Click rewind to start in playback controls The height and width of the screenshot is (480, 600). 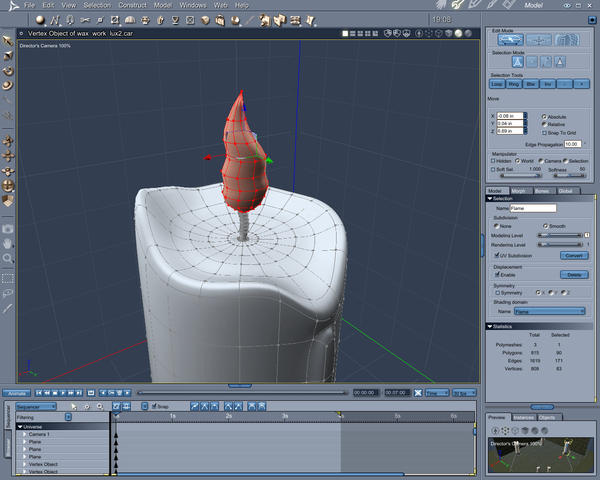point(39,393)
